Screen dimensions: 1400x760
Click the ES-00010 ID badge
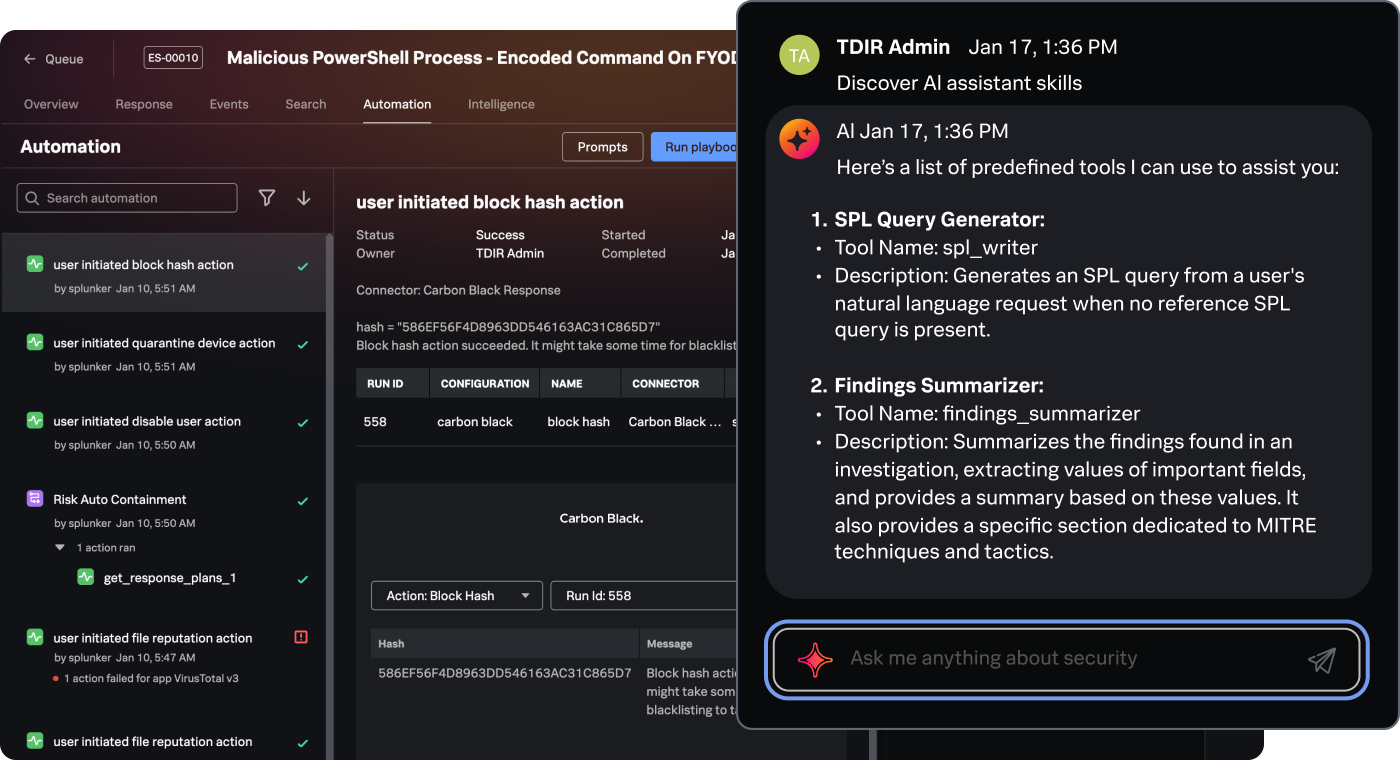pyautogui.click(x=173, y=58)
